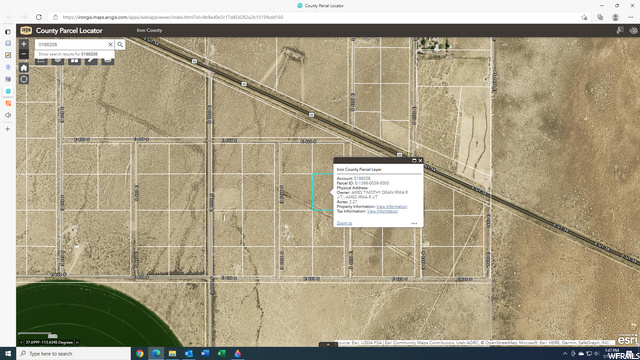
Task: Maximize the parcel info popup
Action: [414, 160]
